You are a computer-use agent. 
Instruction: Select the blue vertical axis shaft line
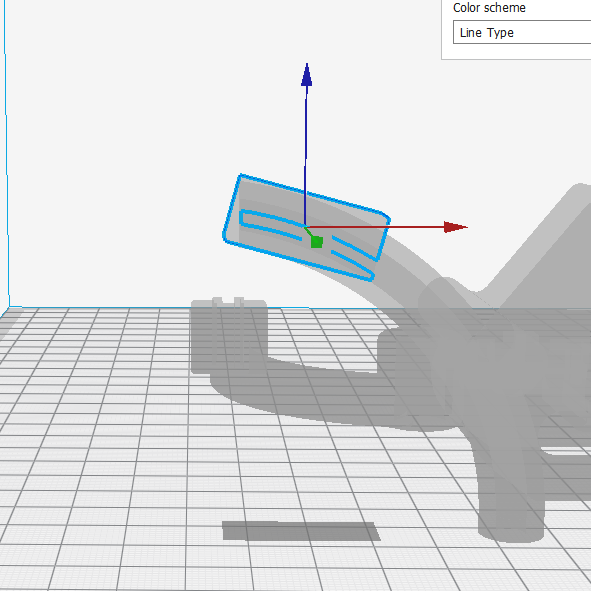[305, 156]
